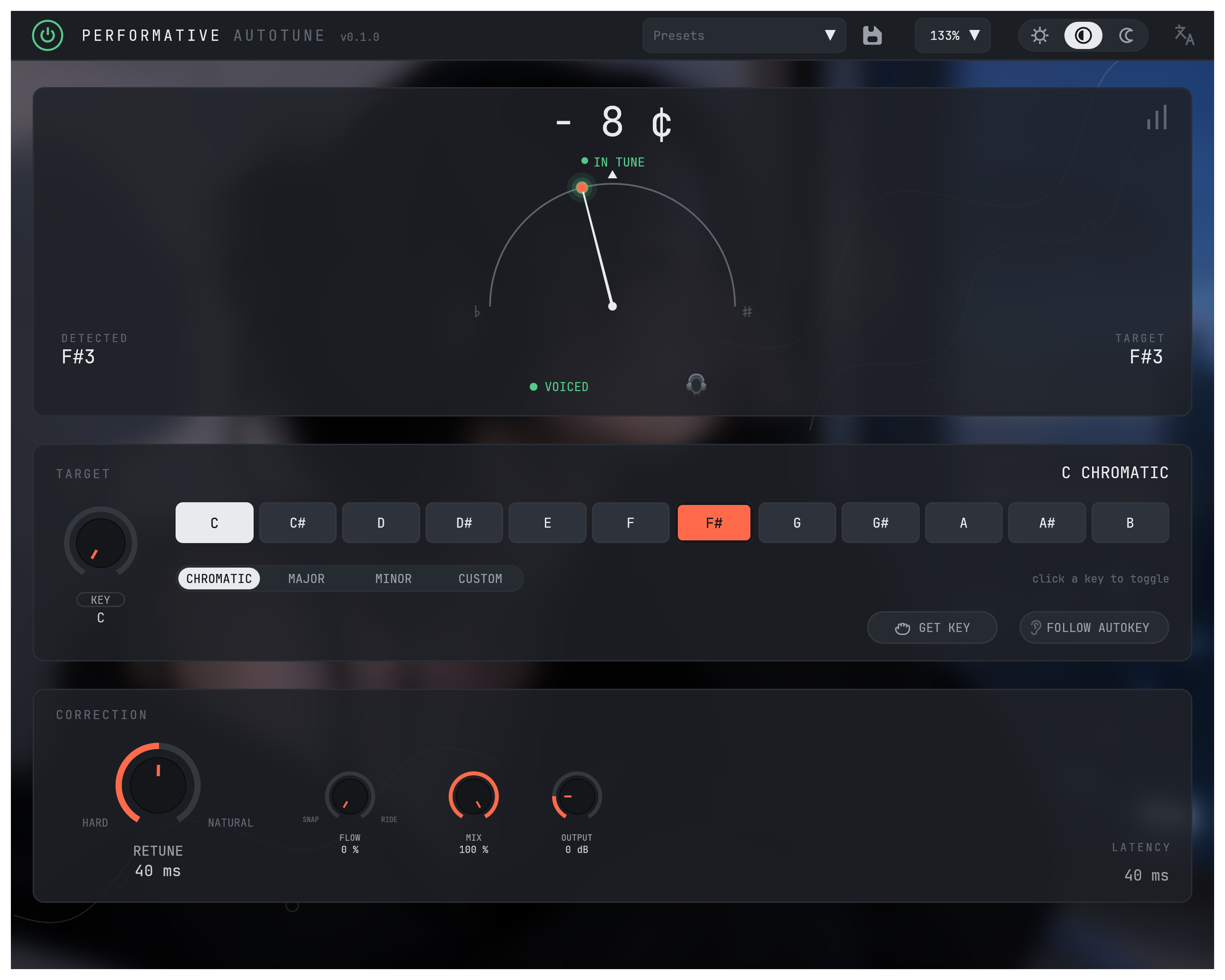Click the OUTPUT knob

click(577, 796)
